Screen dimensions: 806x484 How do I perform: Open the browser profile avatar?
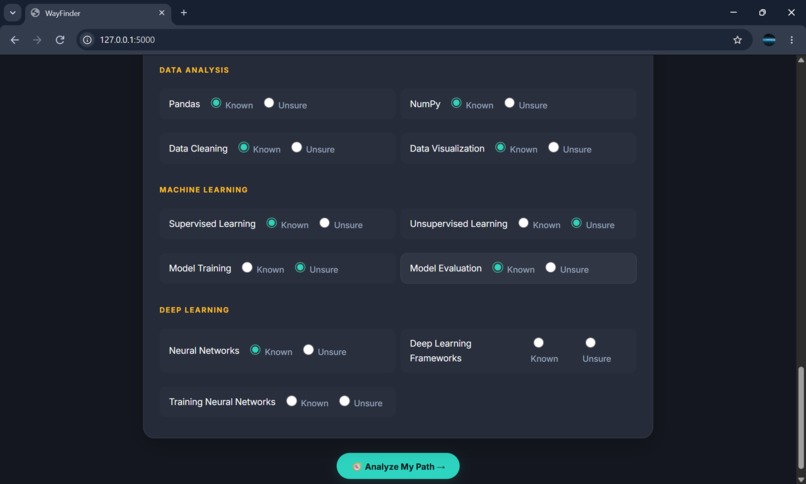tap(769, 40)
